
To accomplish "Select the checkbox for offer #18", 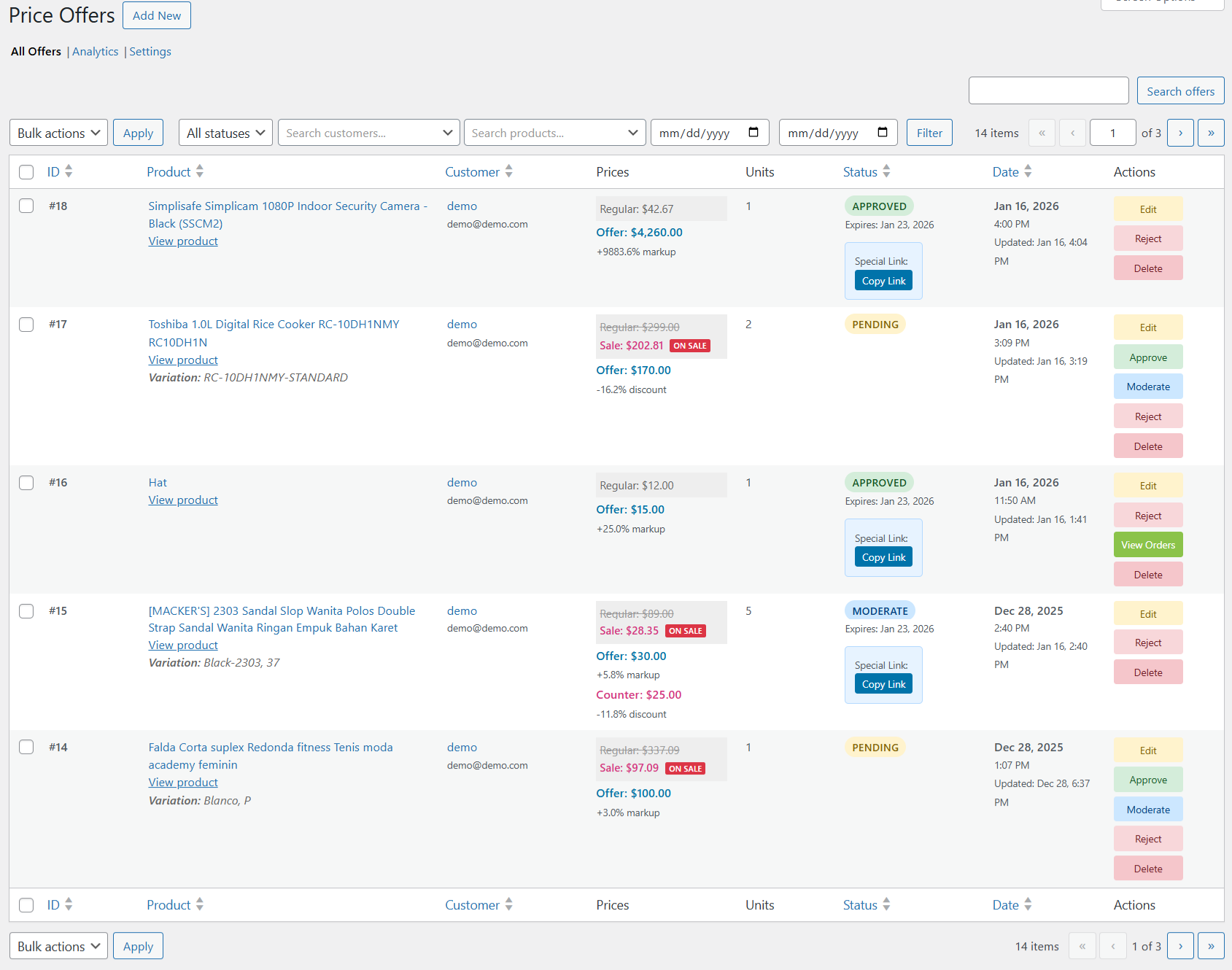I will click(x=26, y=206).
